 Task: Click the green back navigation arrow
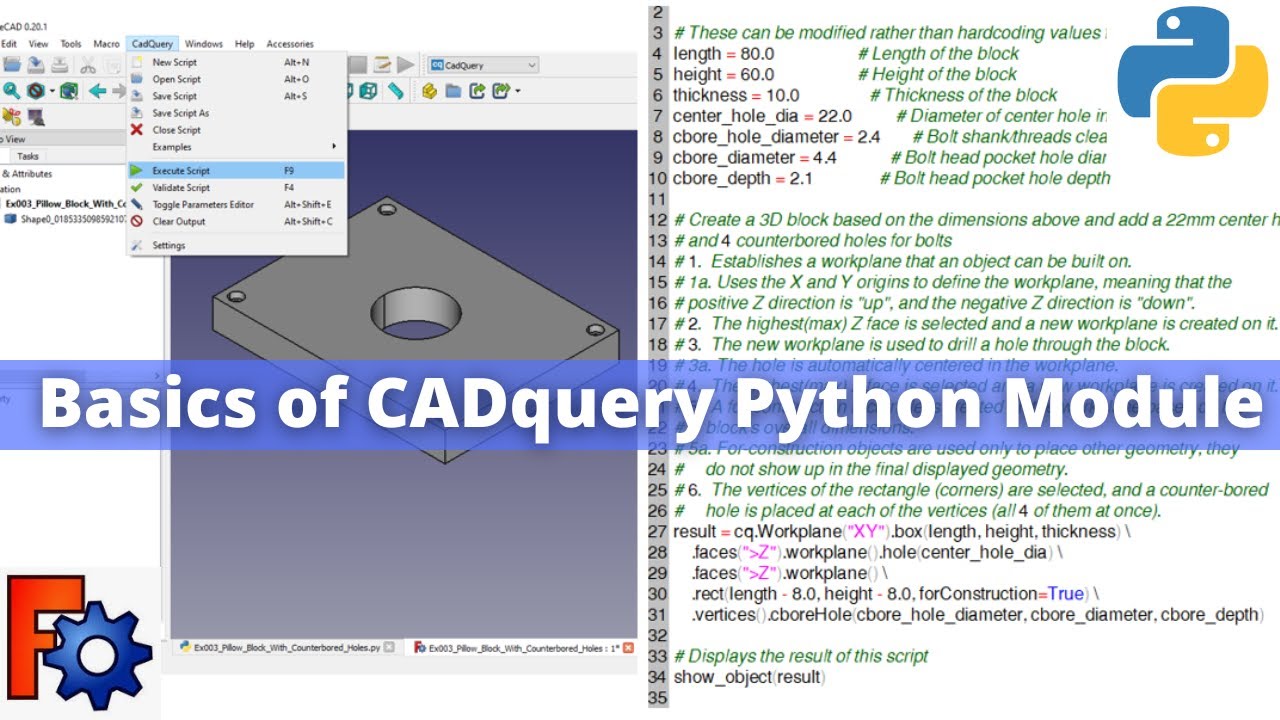(x=97, y=91)
